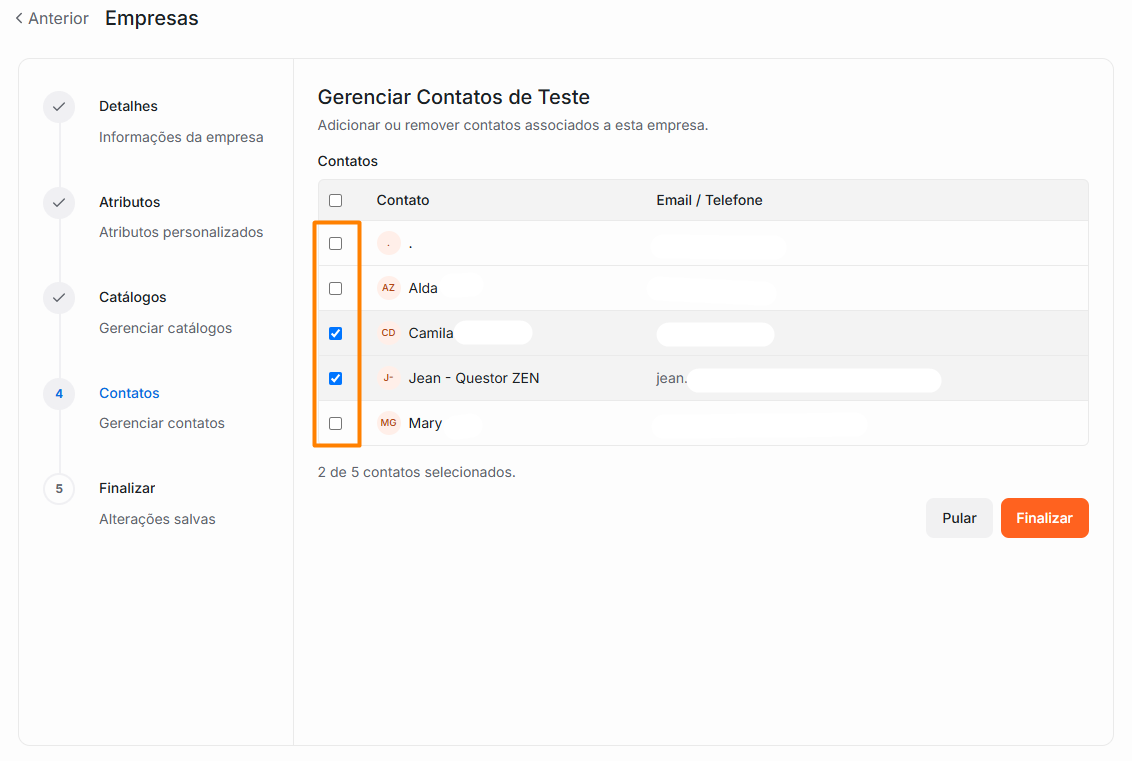
Task: Open the Contatos step
Action: coord(129,393)
